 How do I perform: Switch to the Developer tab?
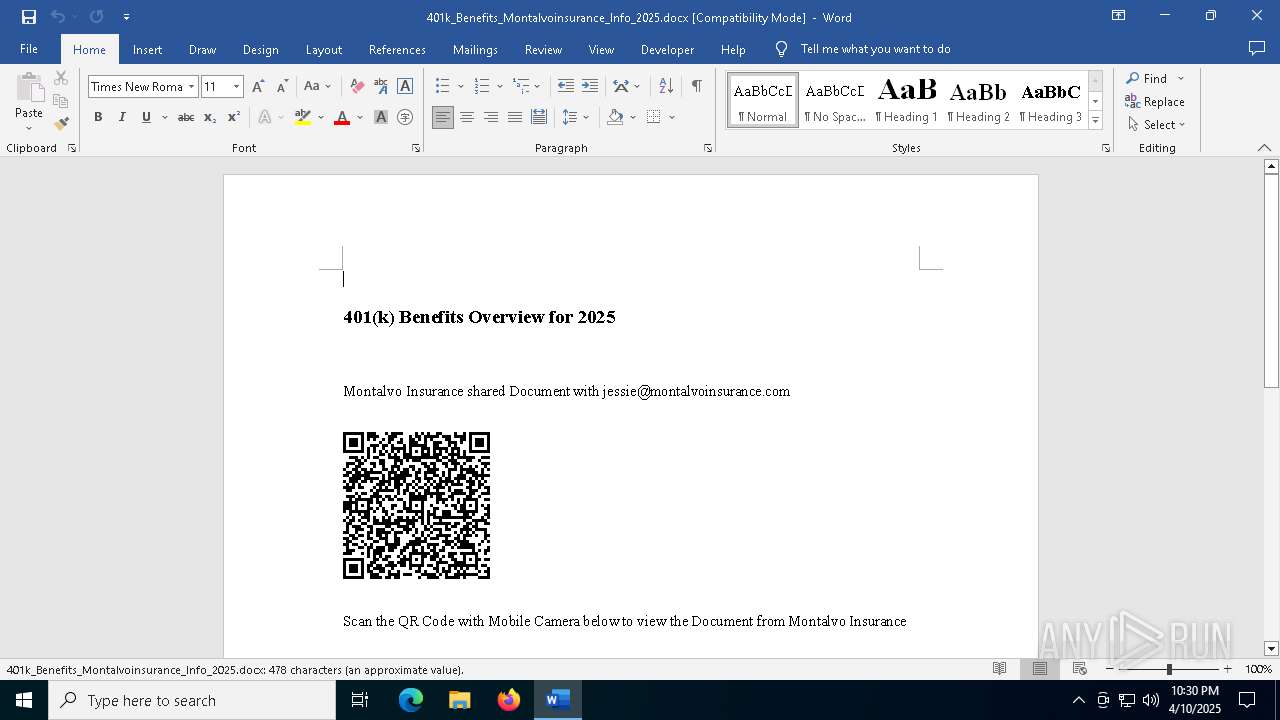667,49
